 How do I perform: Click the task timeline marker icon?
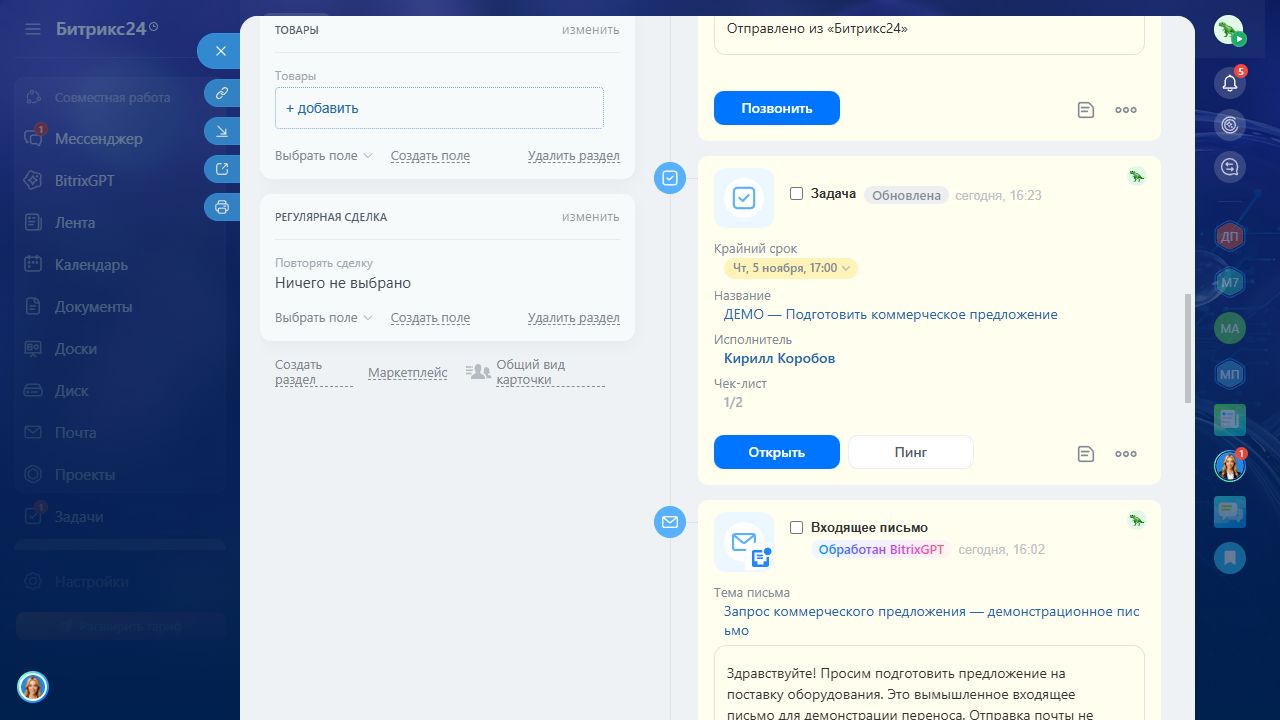(x=670, y=178)
